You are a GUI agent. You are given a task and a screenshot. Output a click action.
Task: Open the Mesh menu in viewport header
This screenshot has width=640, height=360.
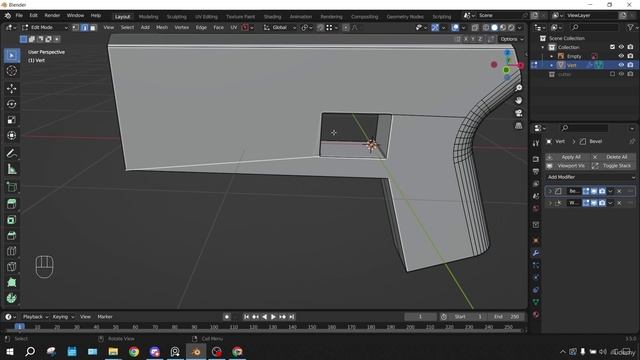pos(162,27)
